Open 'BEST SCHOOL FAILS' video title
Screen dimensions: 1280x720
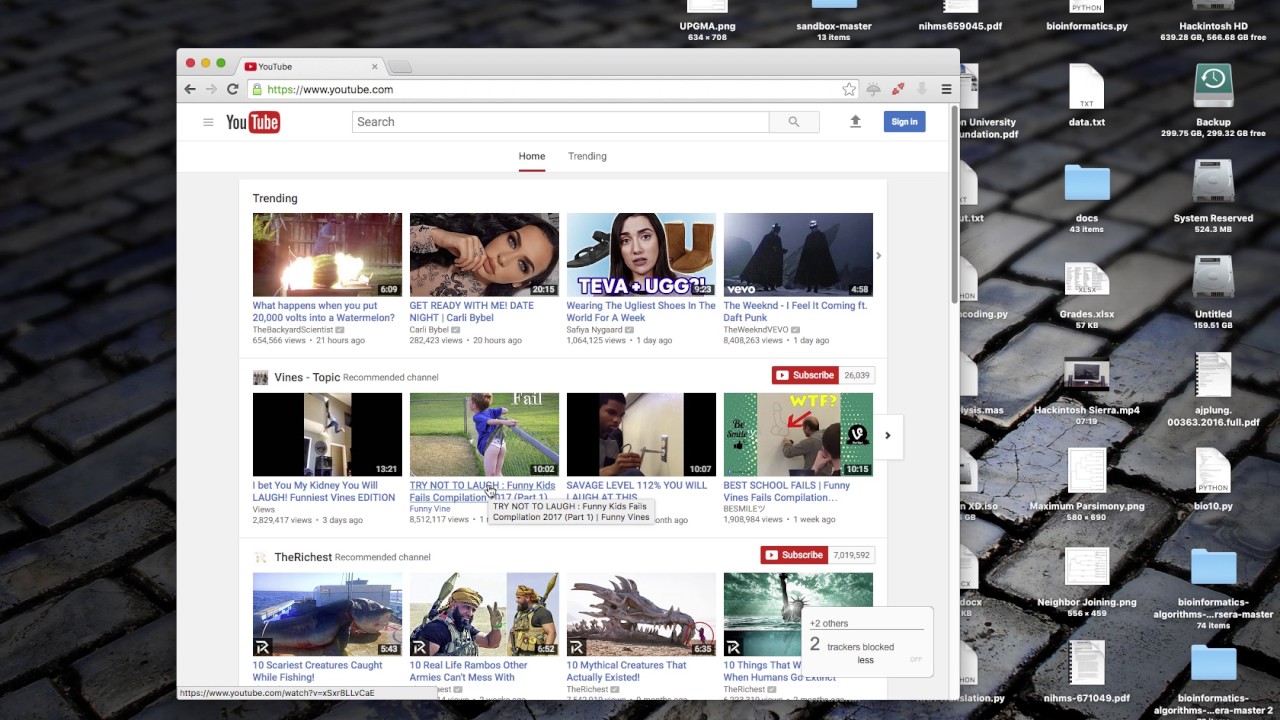[x=787, y=491]
